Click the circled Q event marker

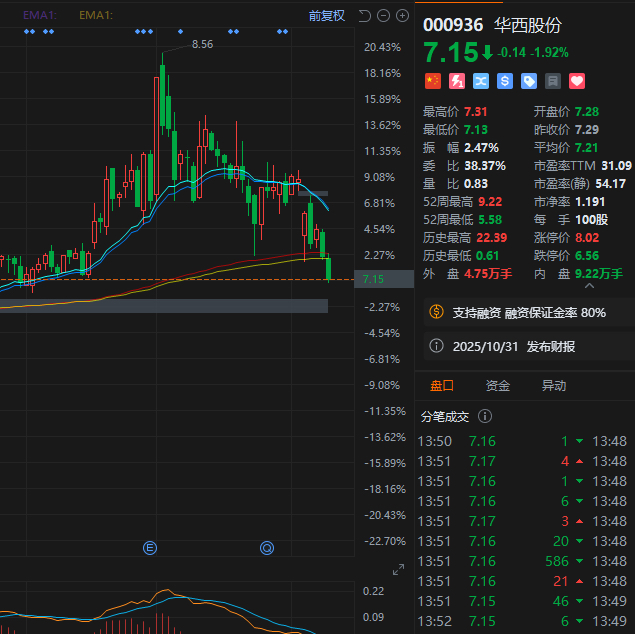point(267,548)
